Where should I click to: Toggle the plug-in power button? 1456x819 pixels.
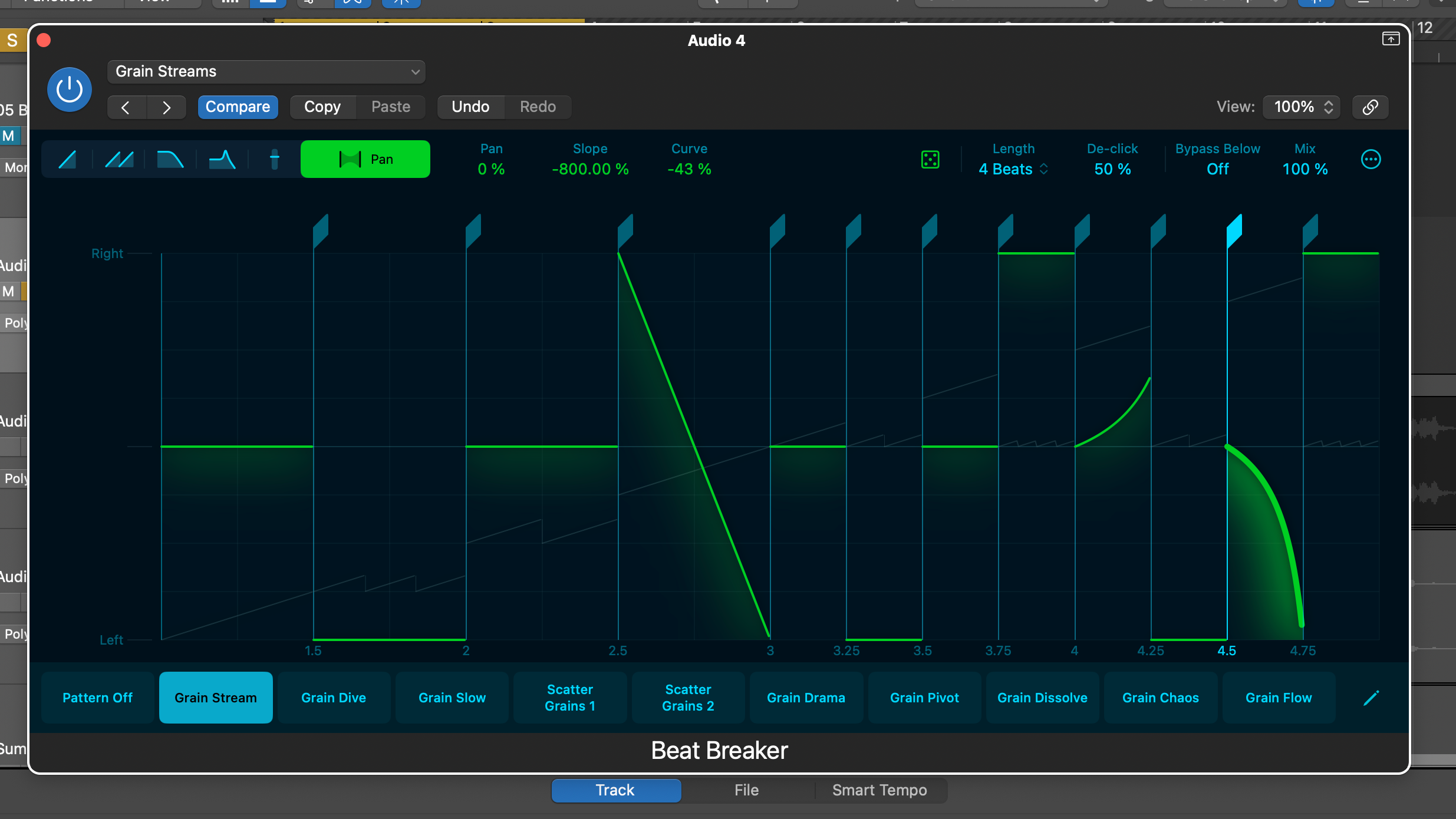pyautogui.click(x=70, y=90)
